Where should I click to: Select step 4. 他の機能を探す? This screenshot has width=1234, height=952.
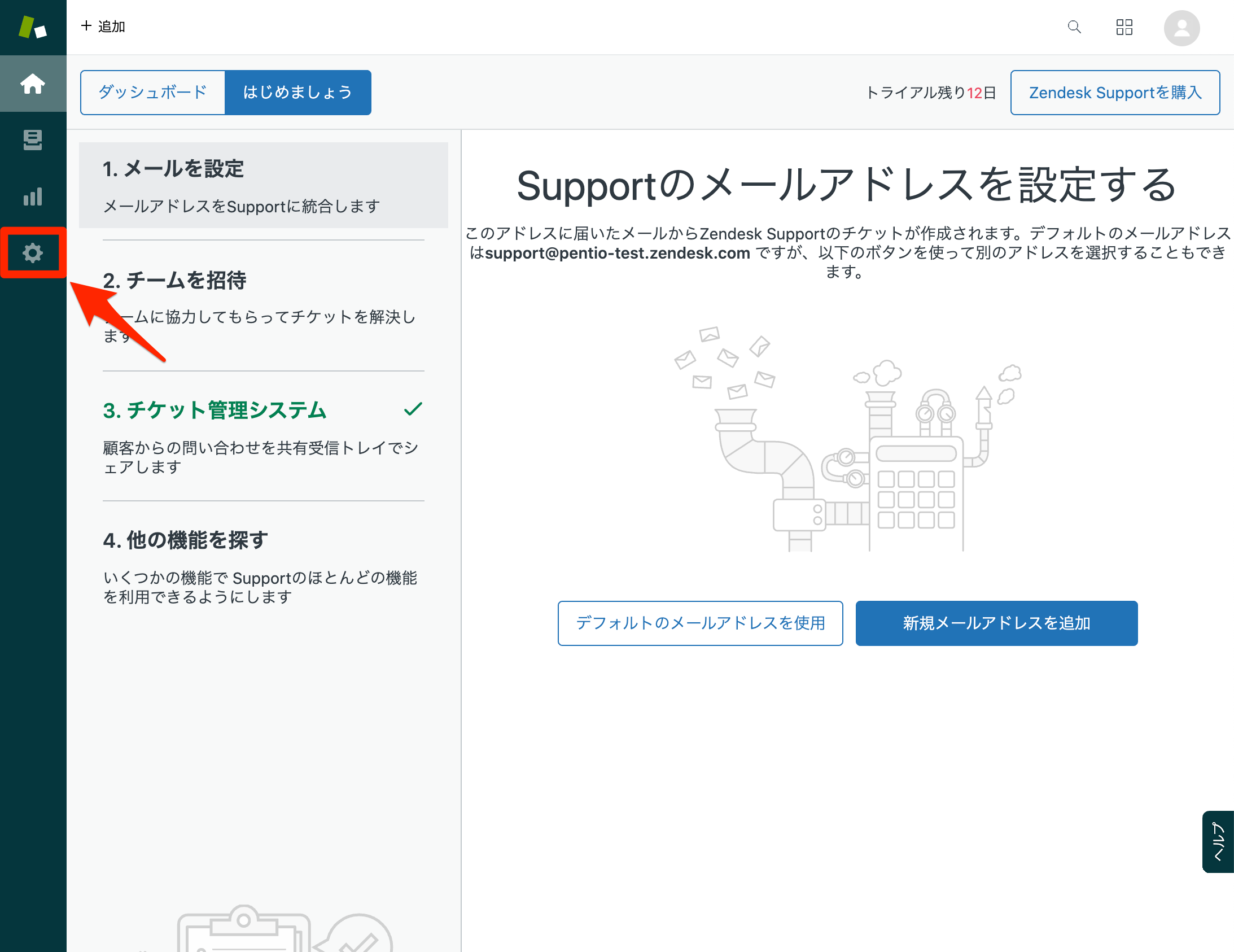click(263, 566)
